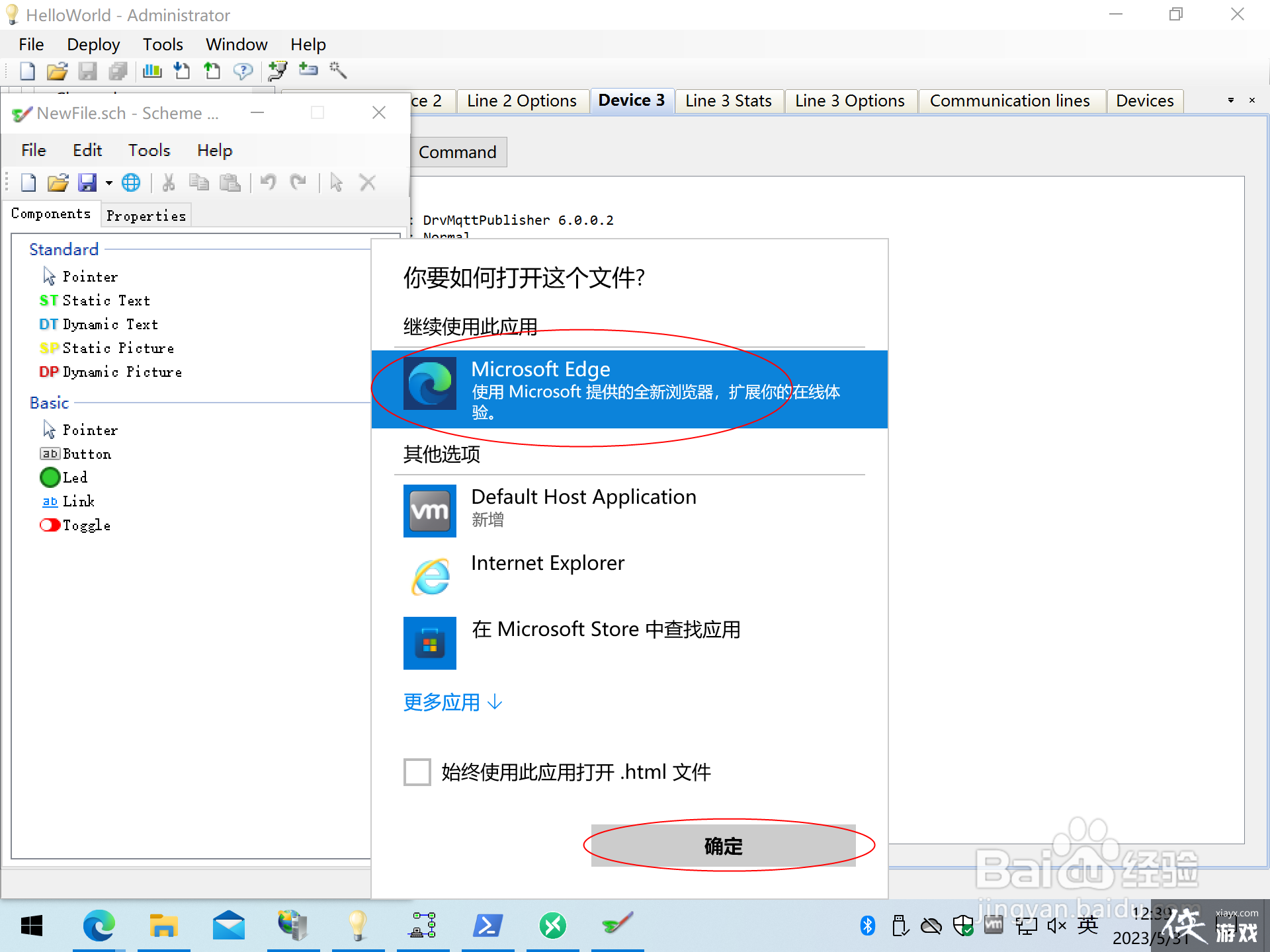Choose Microsoft Edge to open the file
This screenshot has width=1270, height=952.
click(x=630, y=389)
